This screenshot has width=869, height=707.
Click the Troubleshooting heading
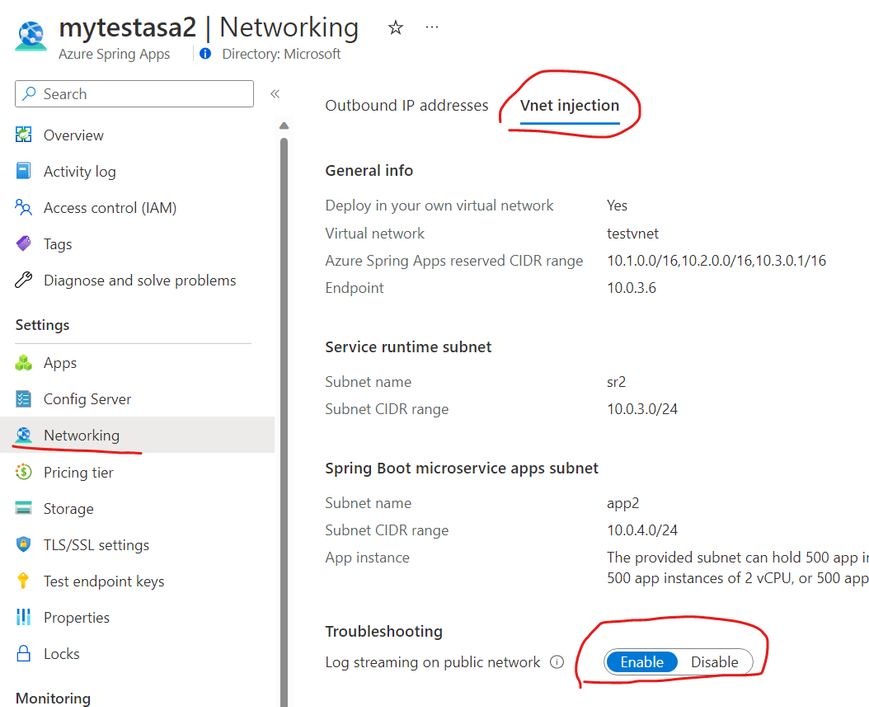[x=384, y=632]
